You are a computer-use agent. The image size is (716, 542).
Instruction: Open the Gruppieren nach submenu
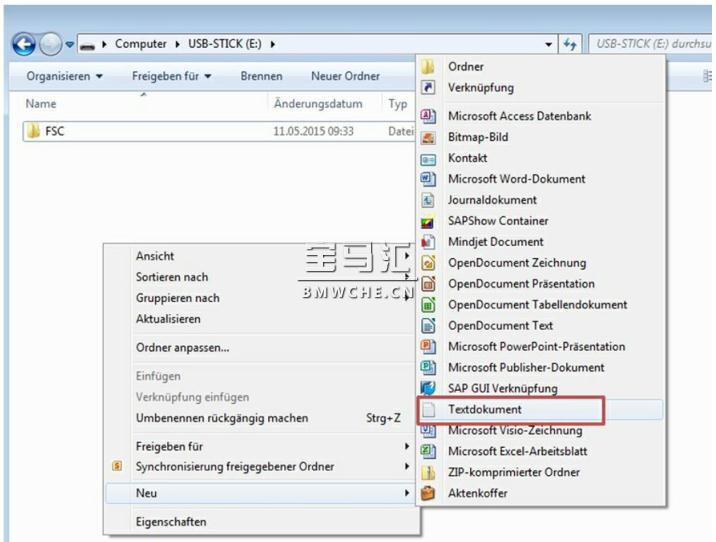coord(261,298)
